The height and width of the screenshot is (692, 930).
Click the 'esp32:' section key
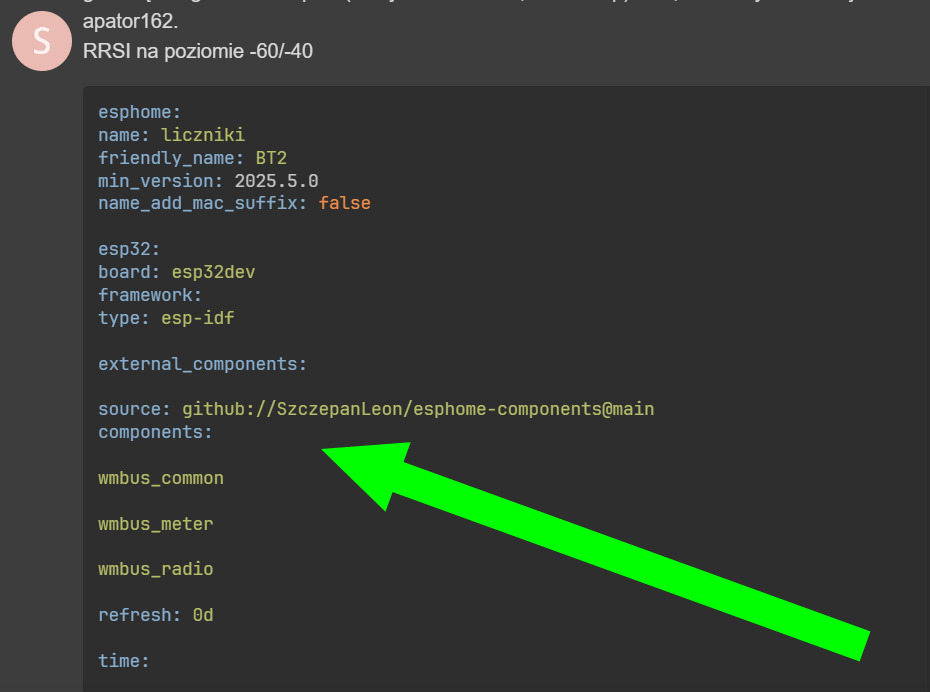click(129, 249)
